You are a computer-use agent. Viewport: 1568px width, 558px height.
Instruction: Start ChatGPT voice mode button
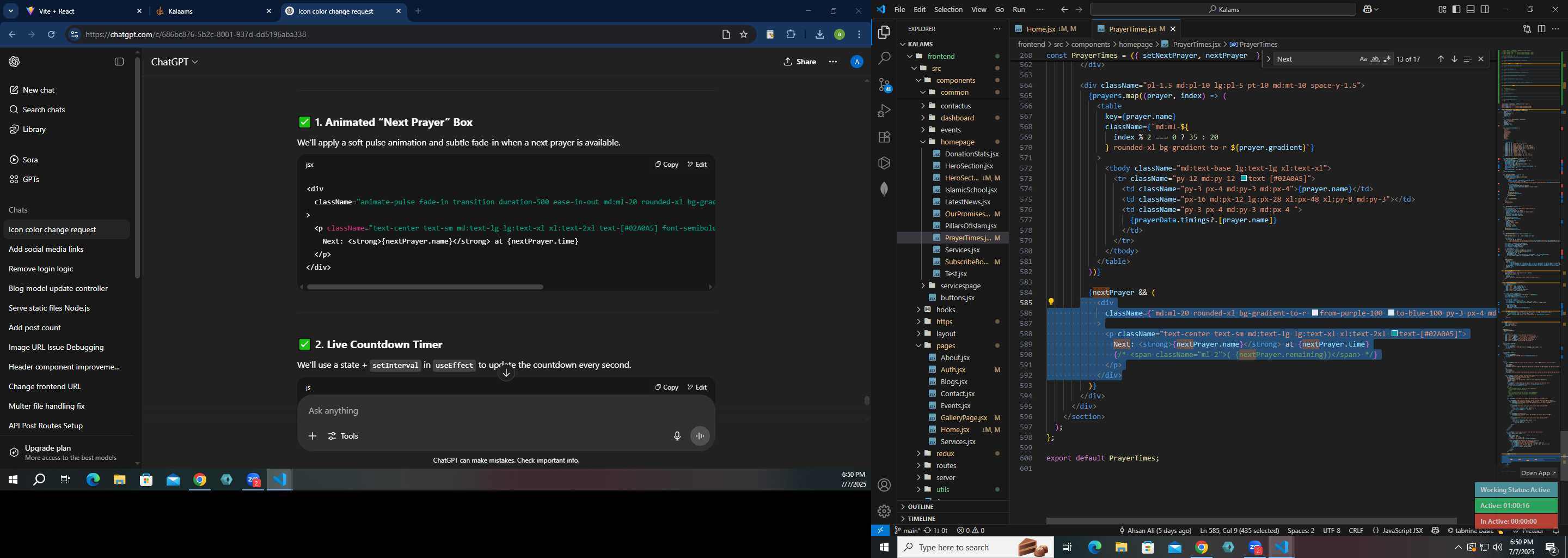pyautogui.click(x=700, y=436)
